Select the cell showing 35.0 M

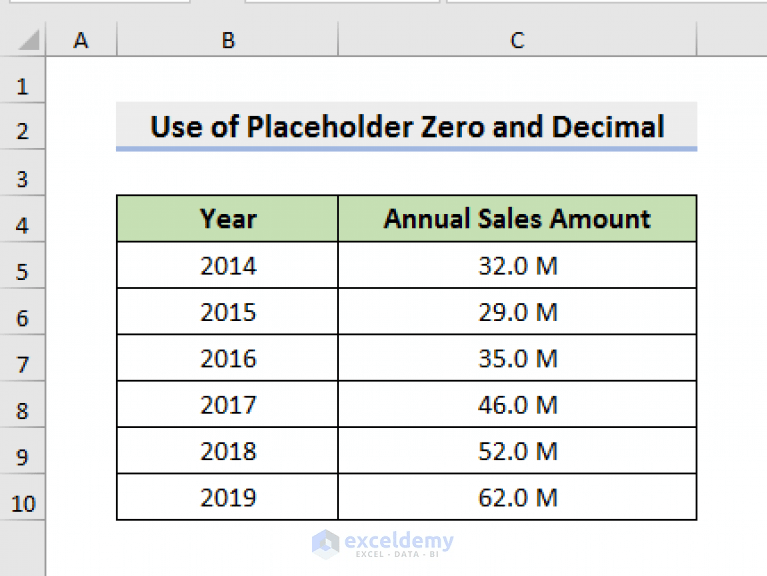click(517, 358)
